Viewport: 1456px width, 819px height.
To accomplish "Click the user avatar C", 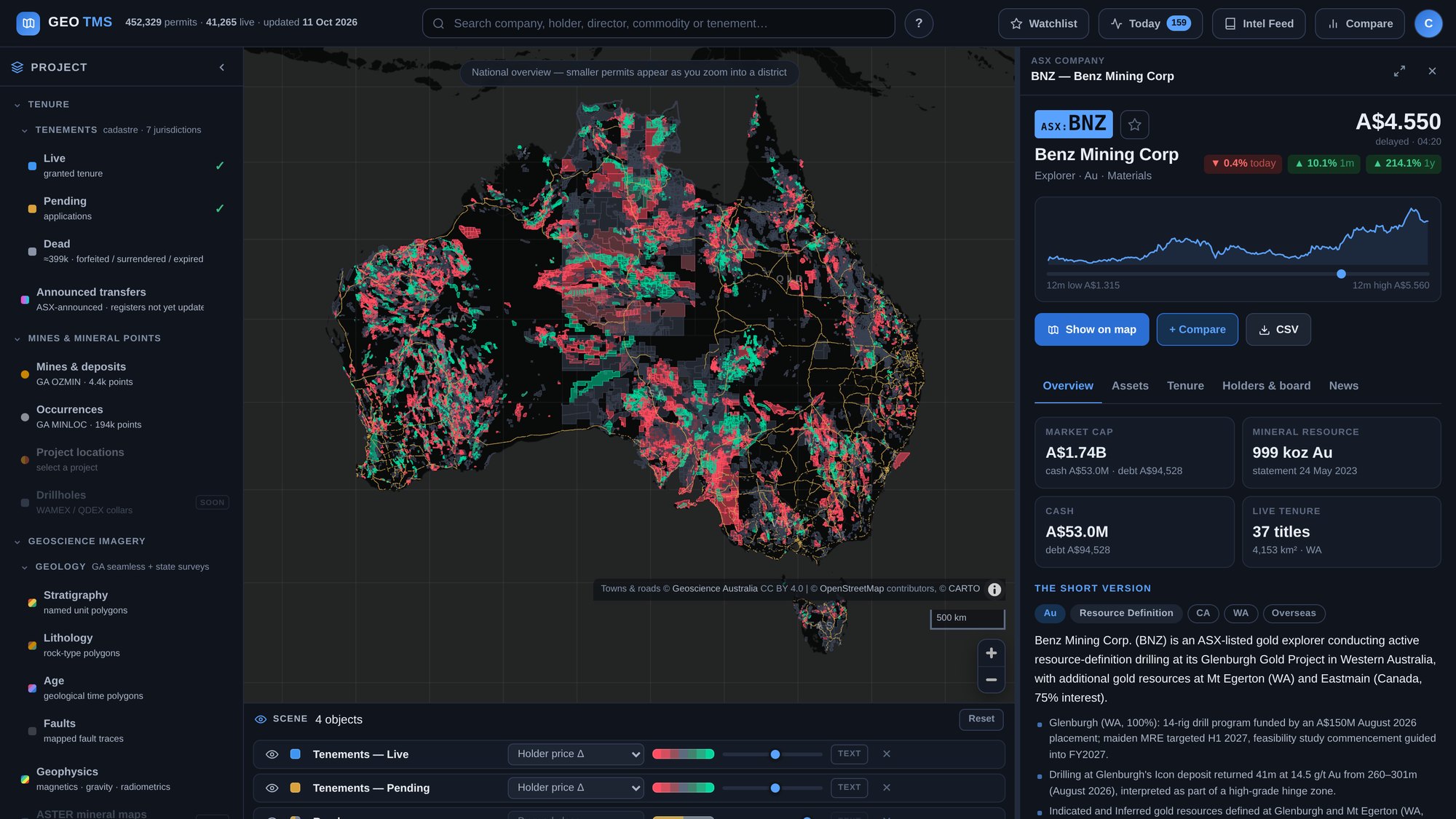I will [1428, 23].
